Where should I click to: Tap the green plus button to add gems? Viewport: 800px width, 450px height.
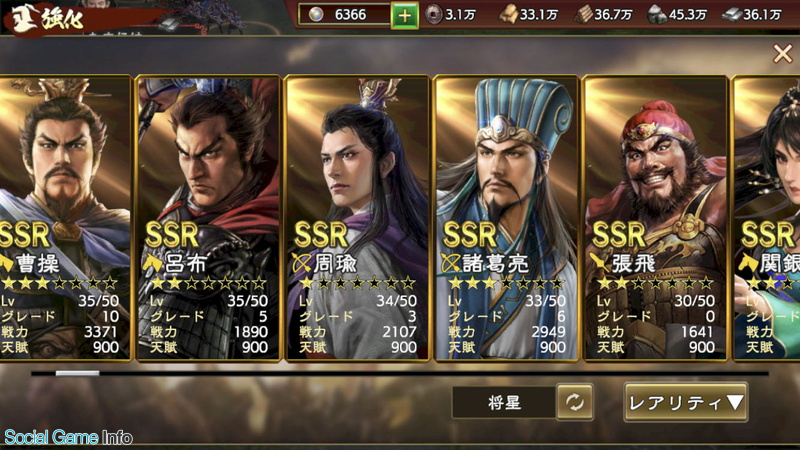click(x=405, y=15)
